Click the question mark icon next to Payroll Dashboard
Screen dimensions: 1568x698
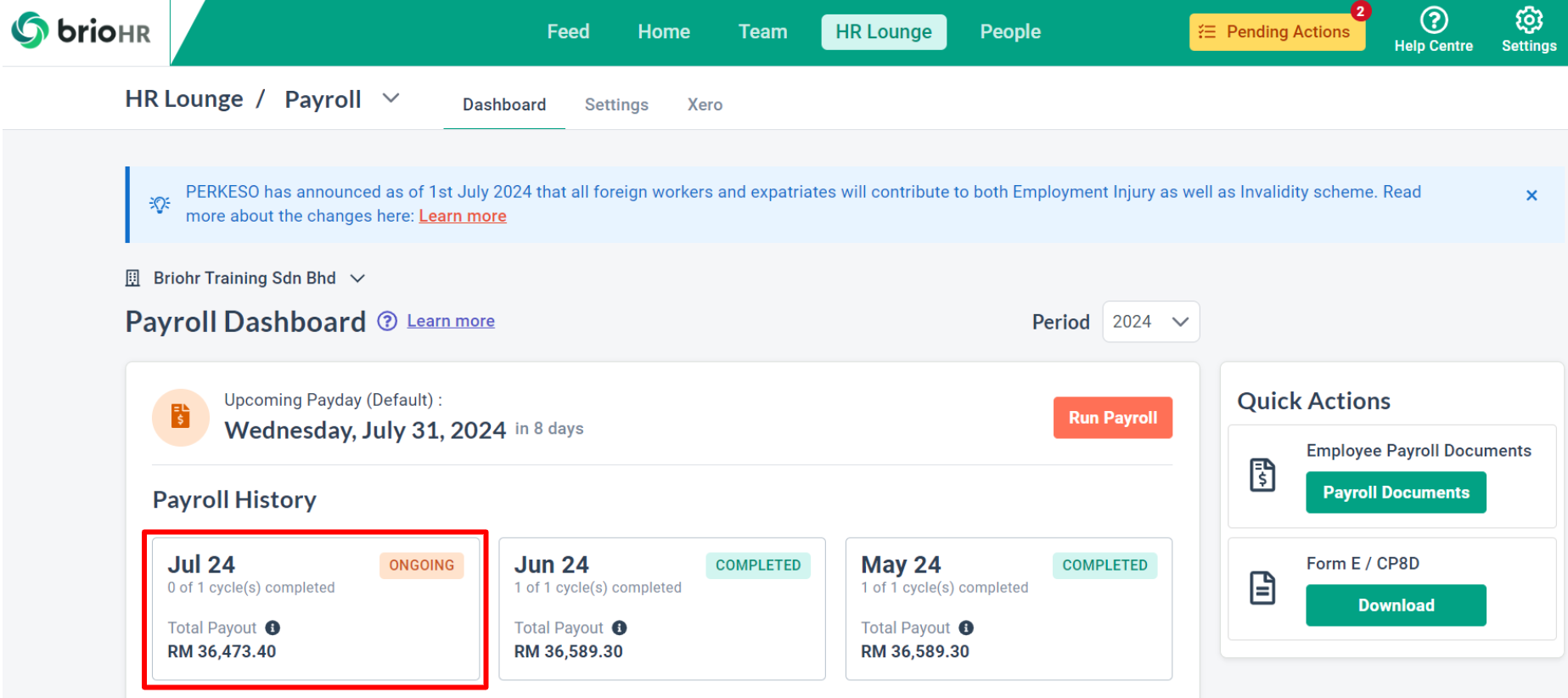(x=387, y=321)
